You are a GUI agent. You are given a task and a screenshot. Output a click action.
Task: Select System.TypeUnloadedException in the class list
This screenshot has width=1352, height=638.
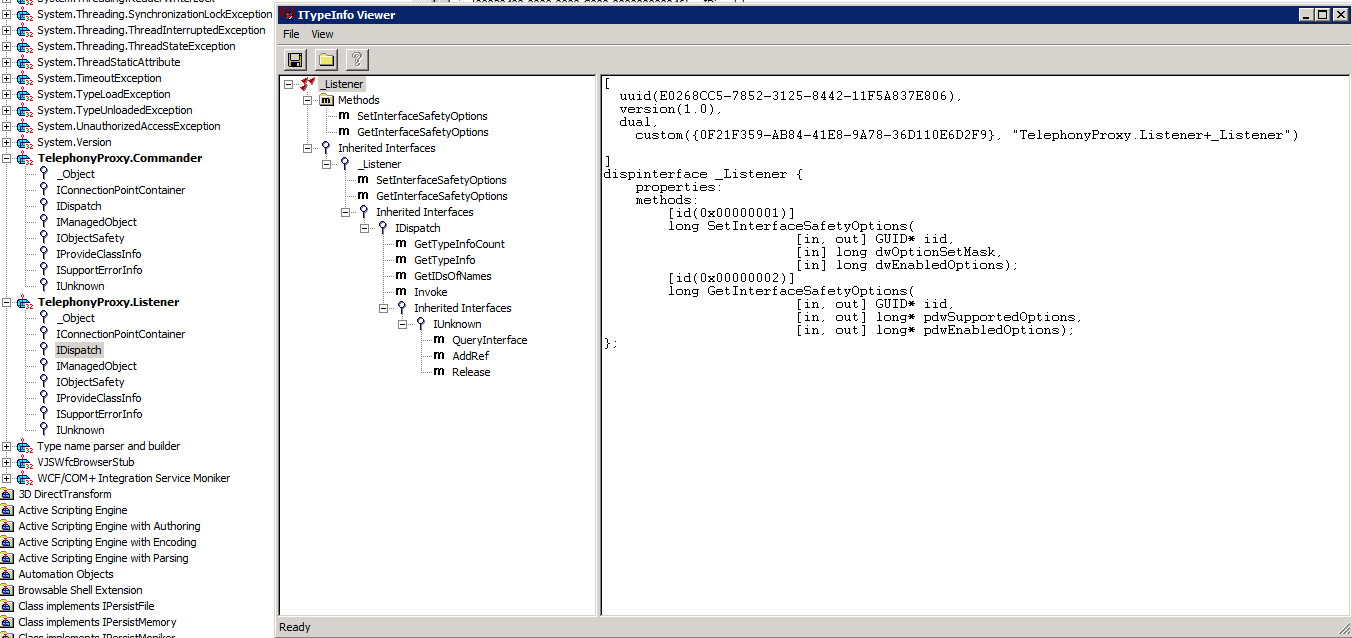coord(115,110)
